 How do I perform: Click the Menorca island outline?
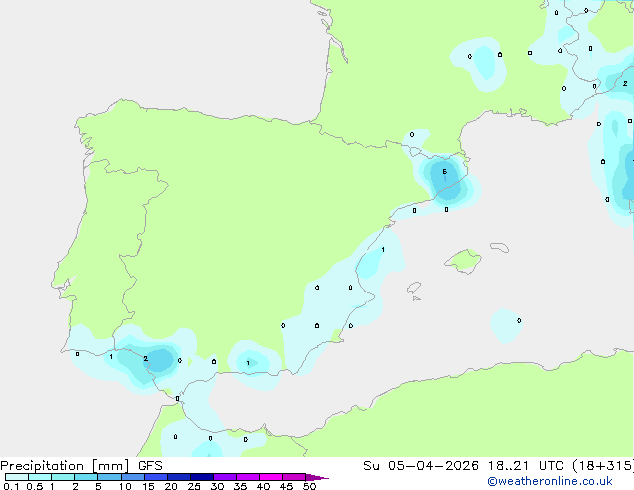[500, 247]
